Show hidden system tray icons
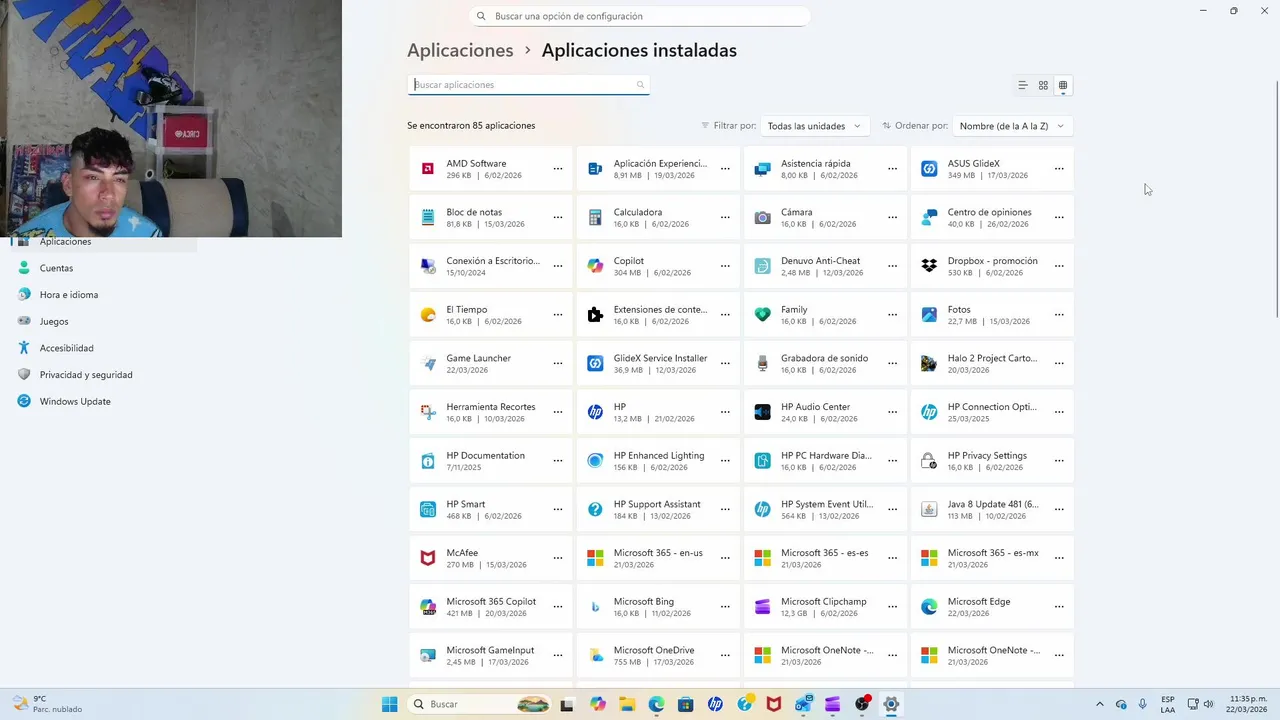1280x720 pixels. click(x=1100, y=704)
